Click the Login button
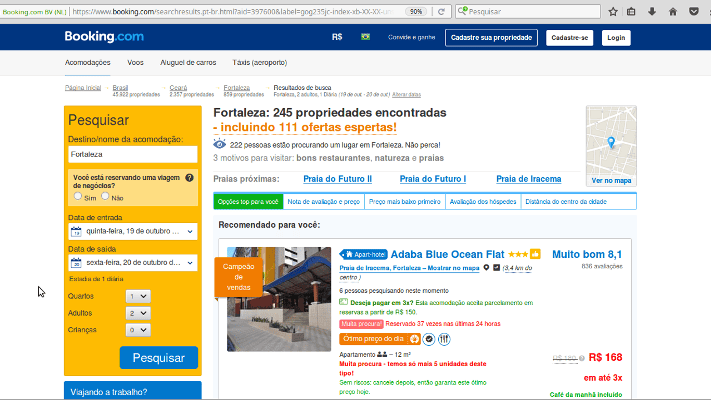711x400 pixels. (616, 38)
